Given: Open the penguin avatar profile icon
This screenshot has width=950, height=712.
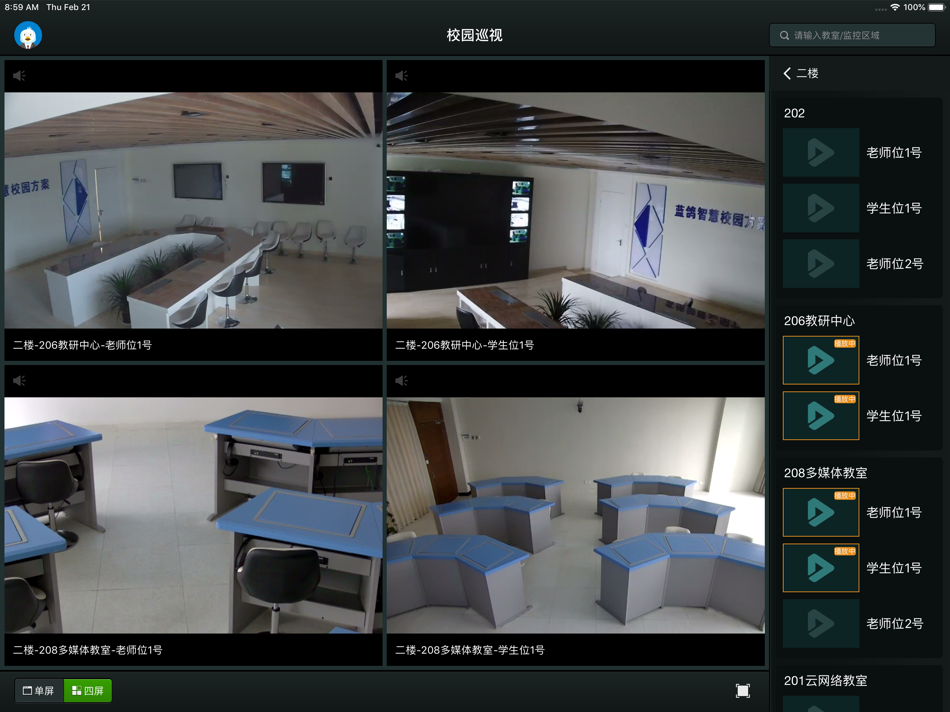Looking at the screenshot, I should 28,35.
